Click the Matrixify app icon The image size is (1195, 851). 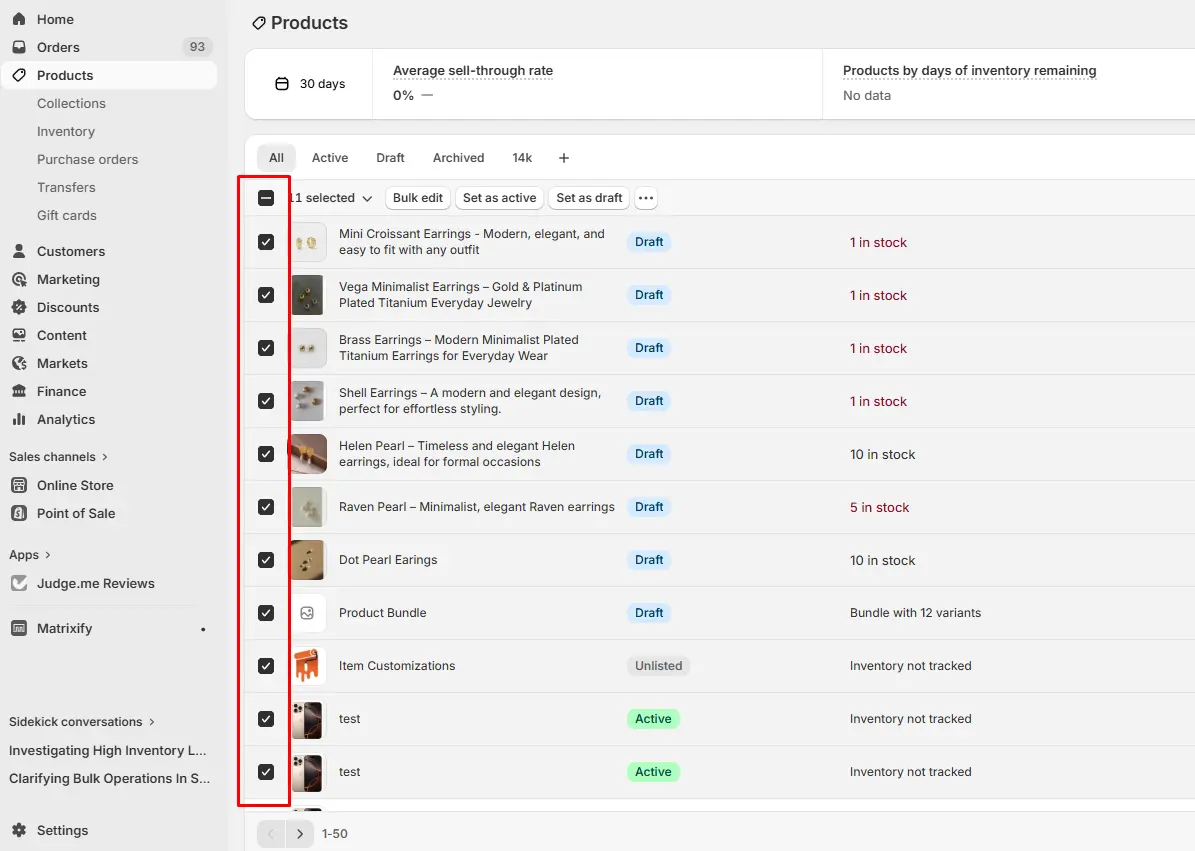point(19,629)
